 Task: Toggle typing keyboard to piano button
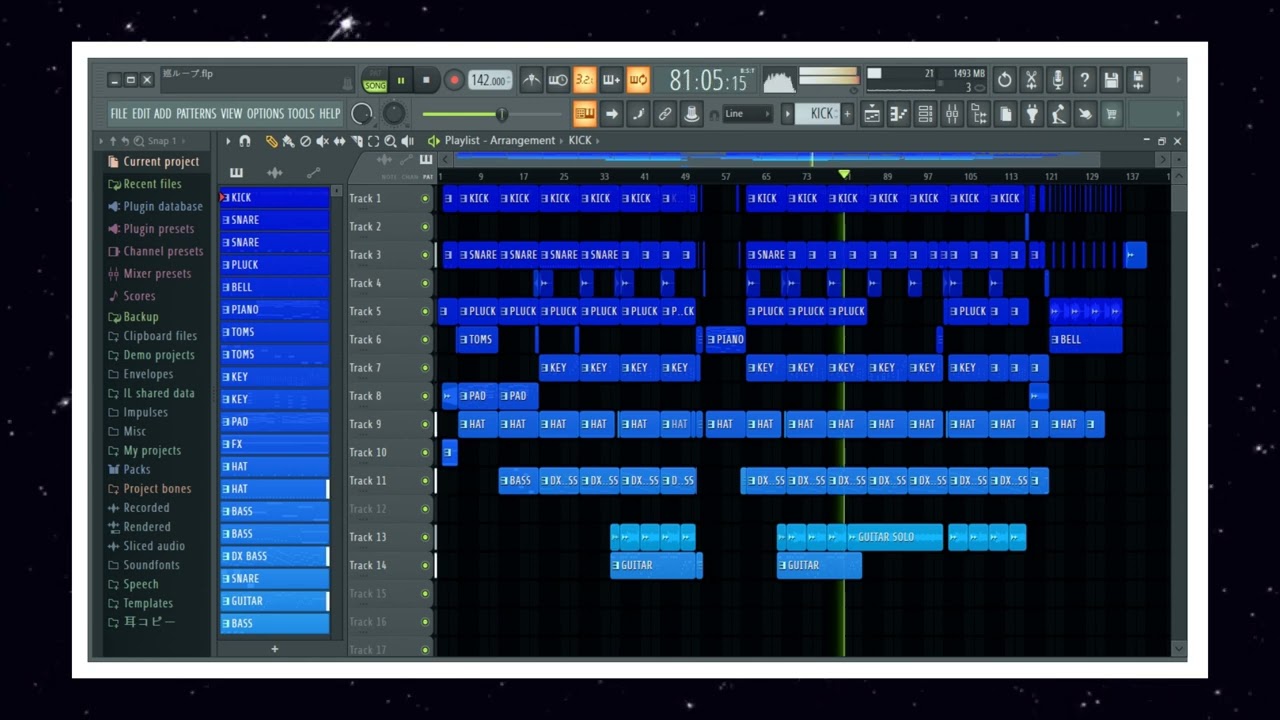(585, 114)
